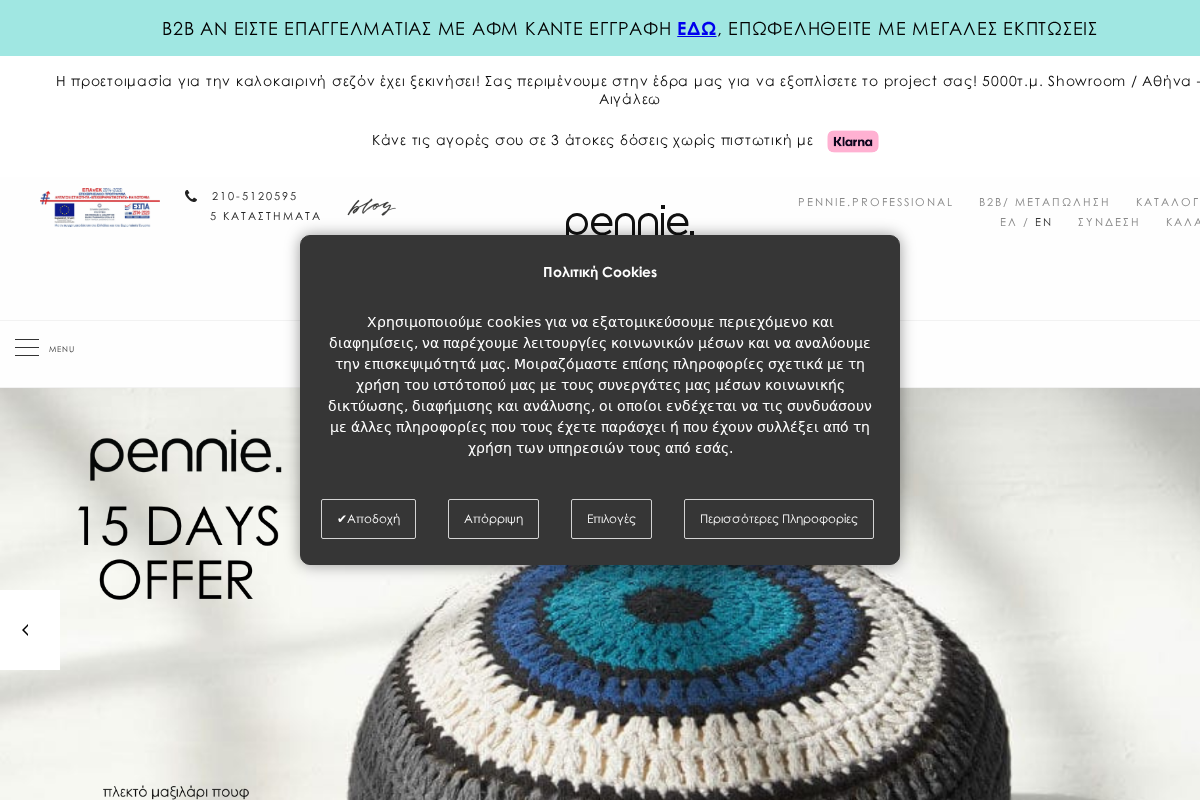Click the phone icon beside 210-5120595
This screenshot has width=1200, height=800.
pos(191,196)
